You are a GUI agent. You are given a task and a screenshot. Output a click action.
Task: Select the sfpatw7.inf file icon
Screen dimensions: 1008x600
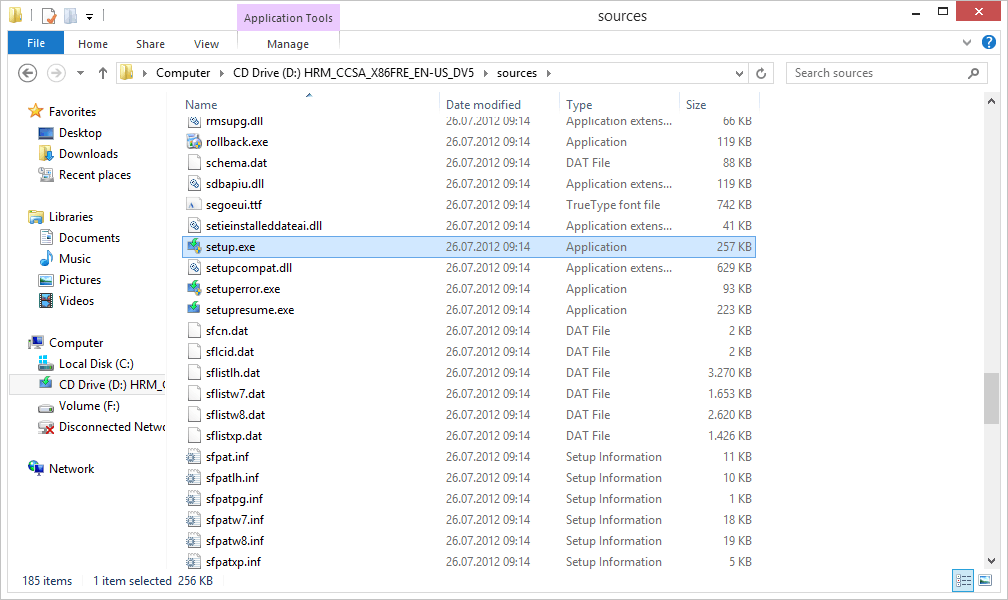[x=194, y=520]
